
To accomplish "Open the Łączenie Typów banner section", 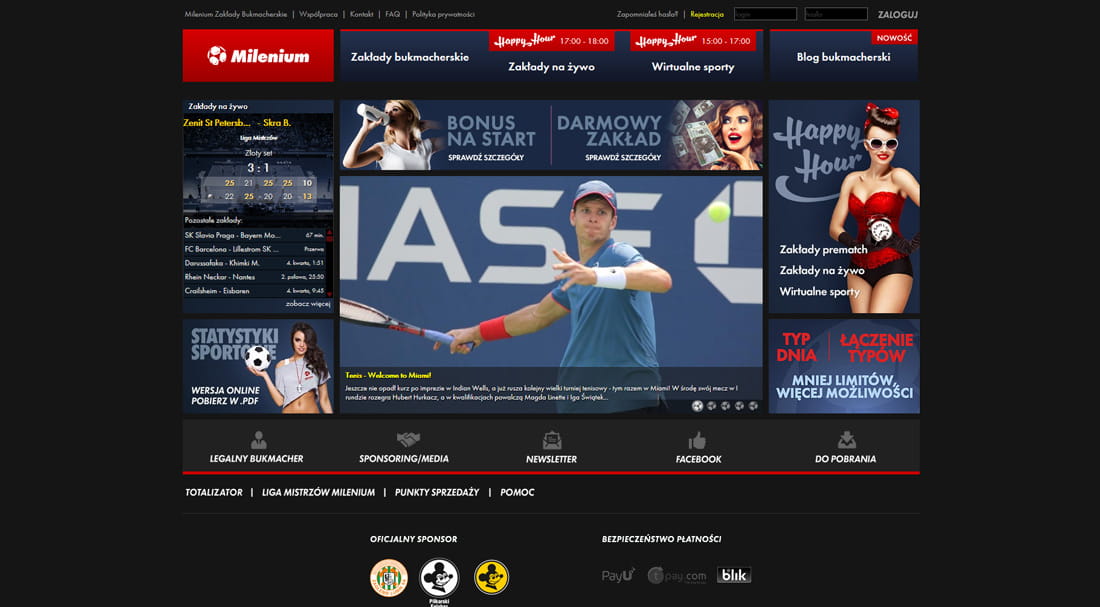I will pyautogui.click(x=876, y=348).
